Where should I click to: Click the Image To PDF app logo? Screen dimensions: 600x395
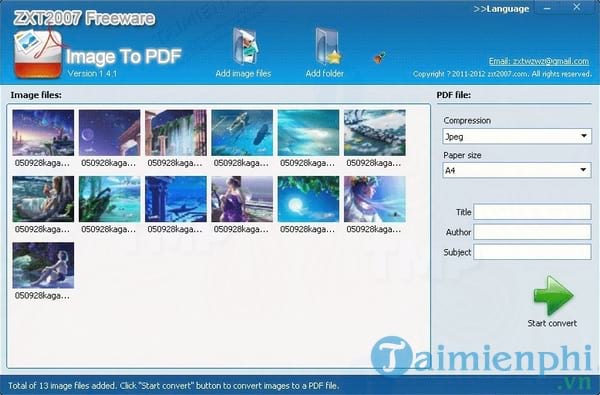click(x=38, y=54)
